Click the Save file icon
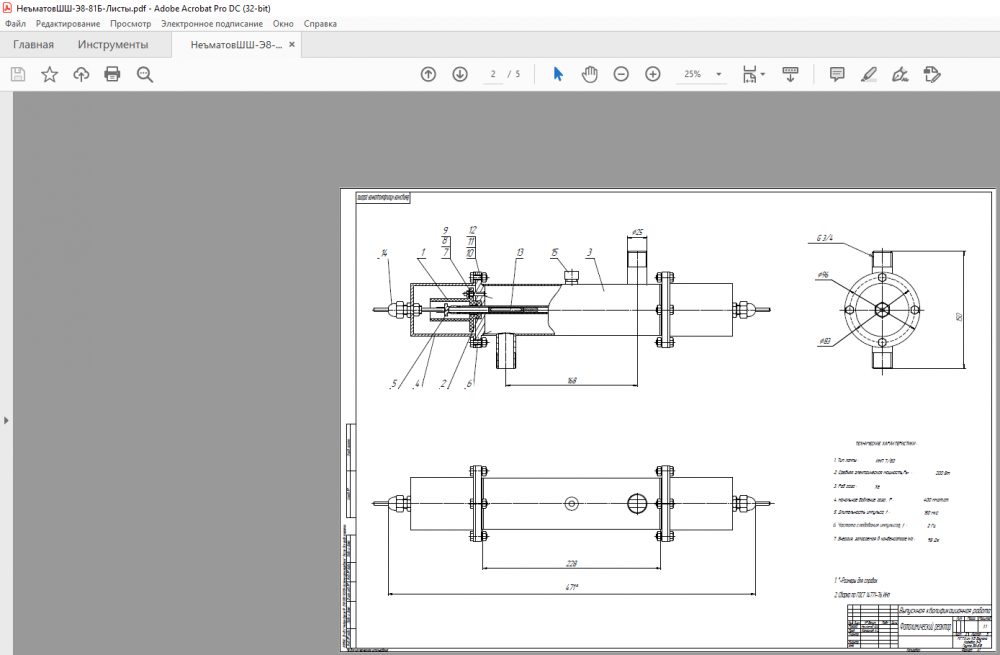This screenshot has height=655, width=1000. pos(17,74)
